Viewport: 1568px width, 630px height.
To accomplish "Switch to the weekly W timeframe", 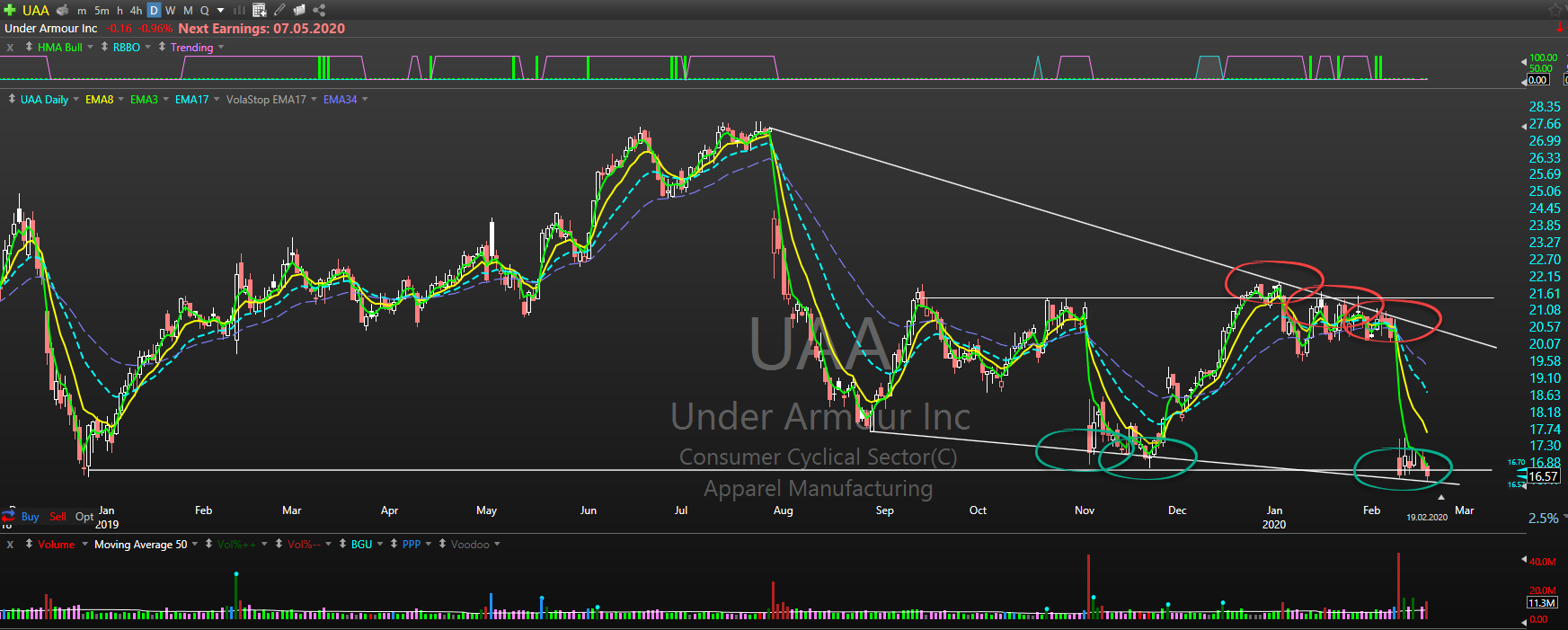I will click(x=170, y=10).
